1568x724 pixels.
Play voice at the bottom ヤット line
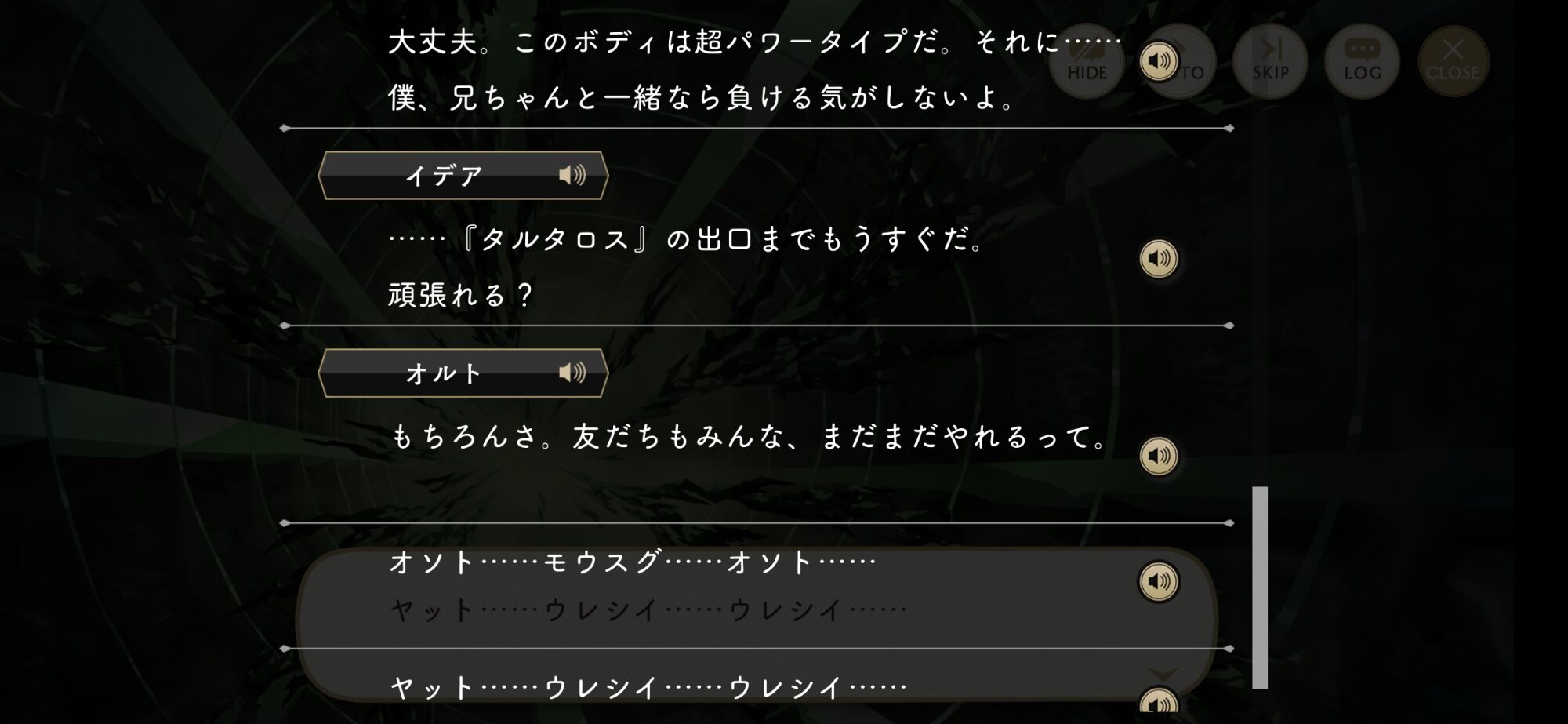pos(1159,704)
